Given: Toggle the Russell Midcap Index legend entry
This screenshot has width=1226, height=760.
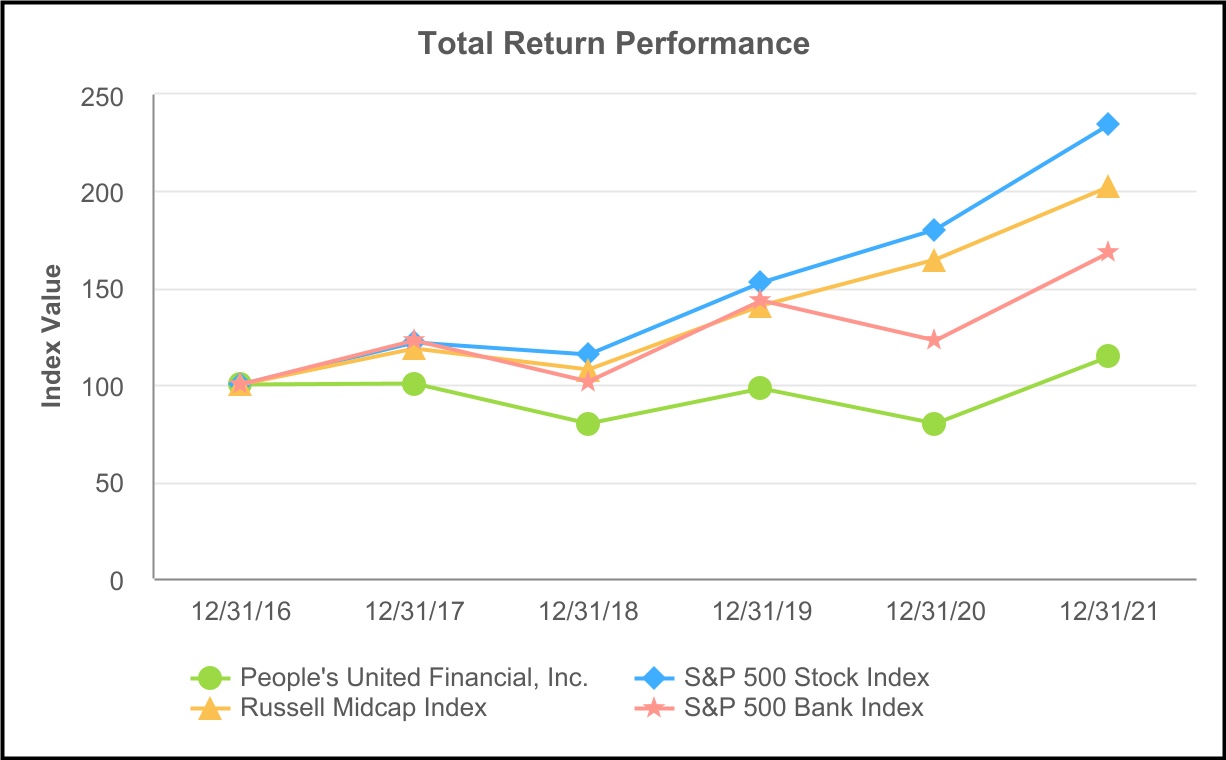Looking at the screenshot, I should 340,708.
